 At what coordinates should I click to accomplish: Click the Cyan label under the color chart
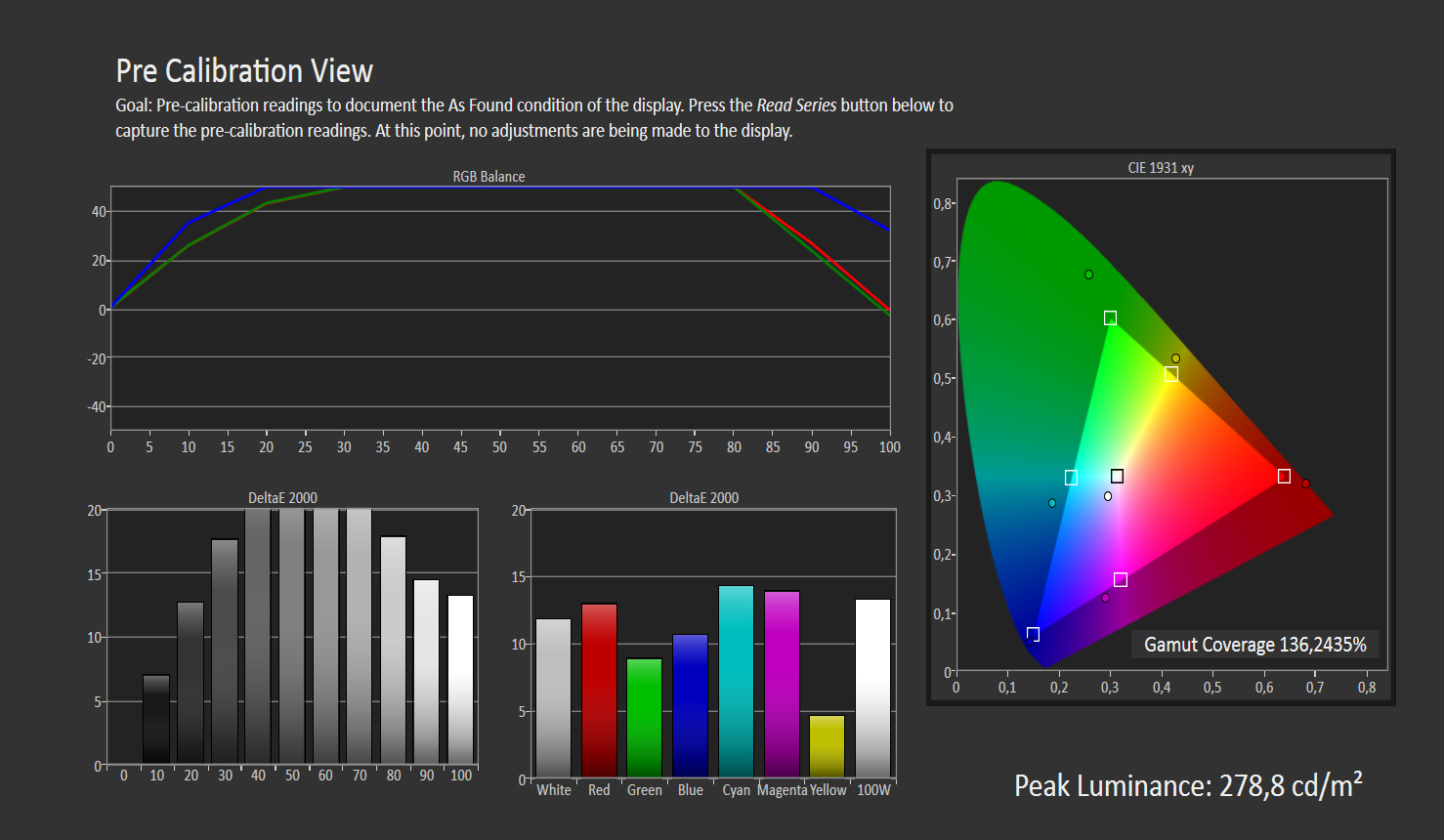[736, 790]
